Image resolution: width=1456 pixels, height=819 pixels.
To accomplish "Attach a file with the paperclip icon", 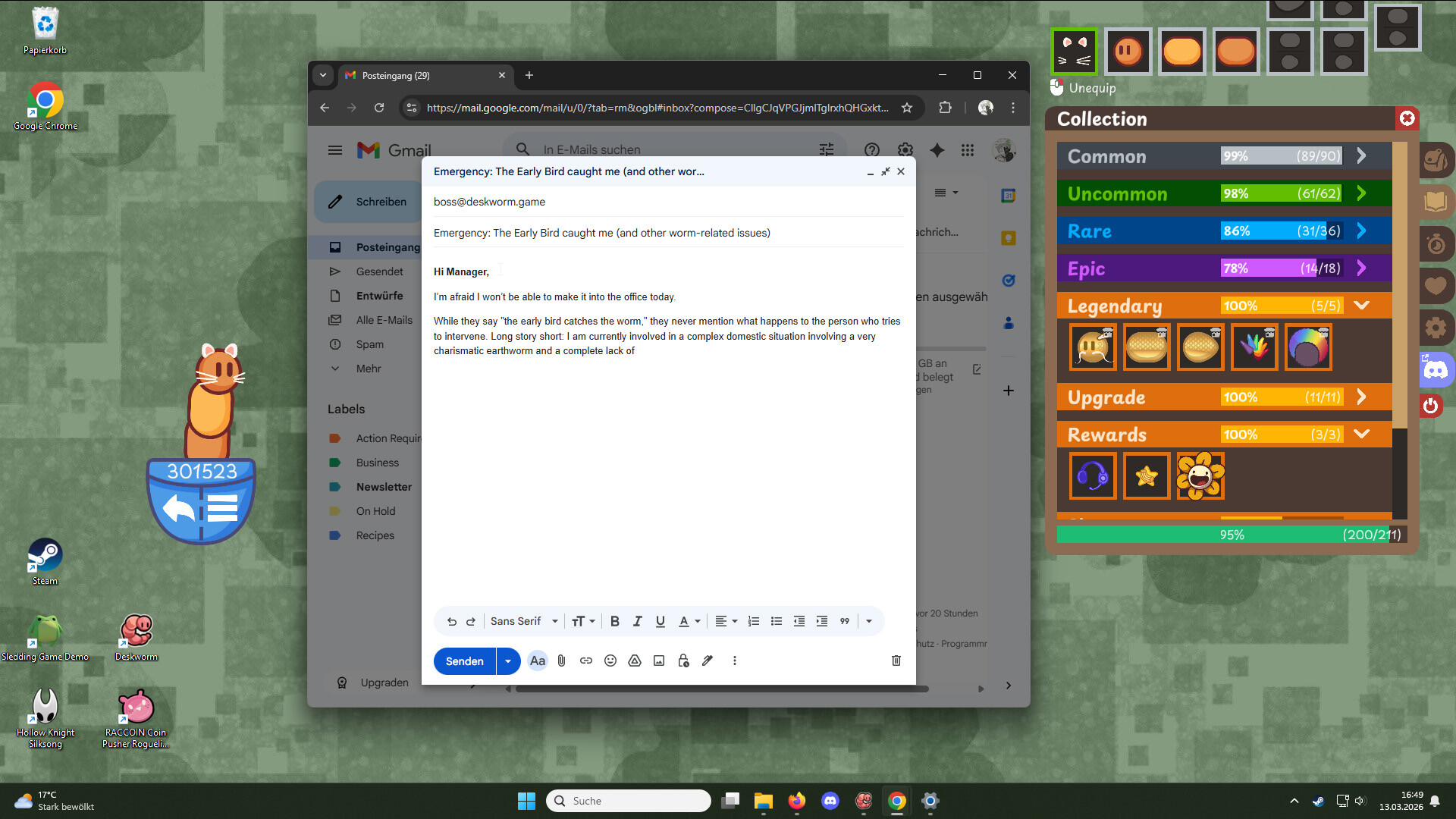I will [x=561, y=661].
